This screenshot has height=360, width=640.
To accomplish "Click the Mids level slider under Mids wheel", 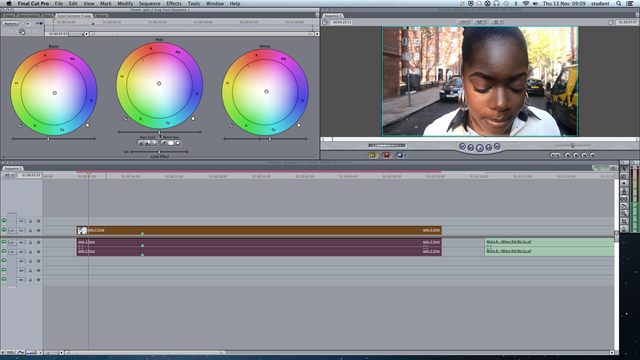I will pyautogui.click(x=159, y=132).
